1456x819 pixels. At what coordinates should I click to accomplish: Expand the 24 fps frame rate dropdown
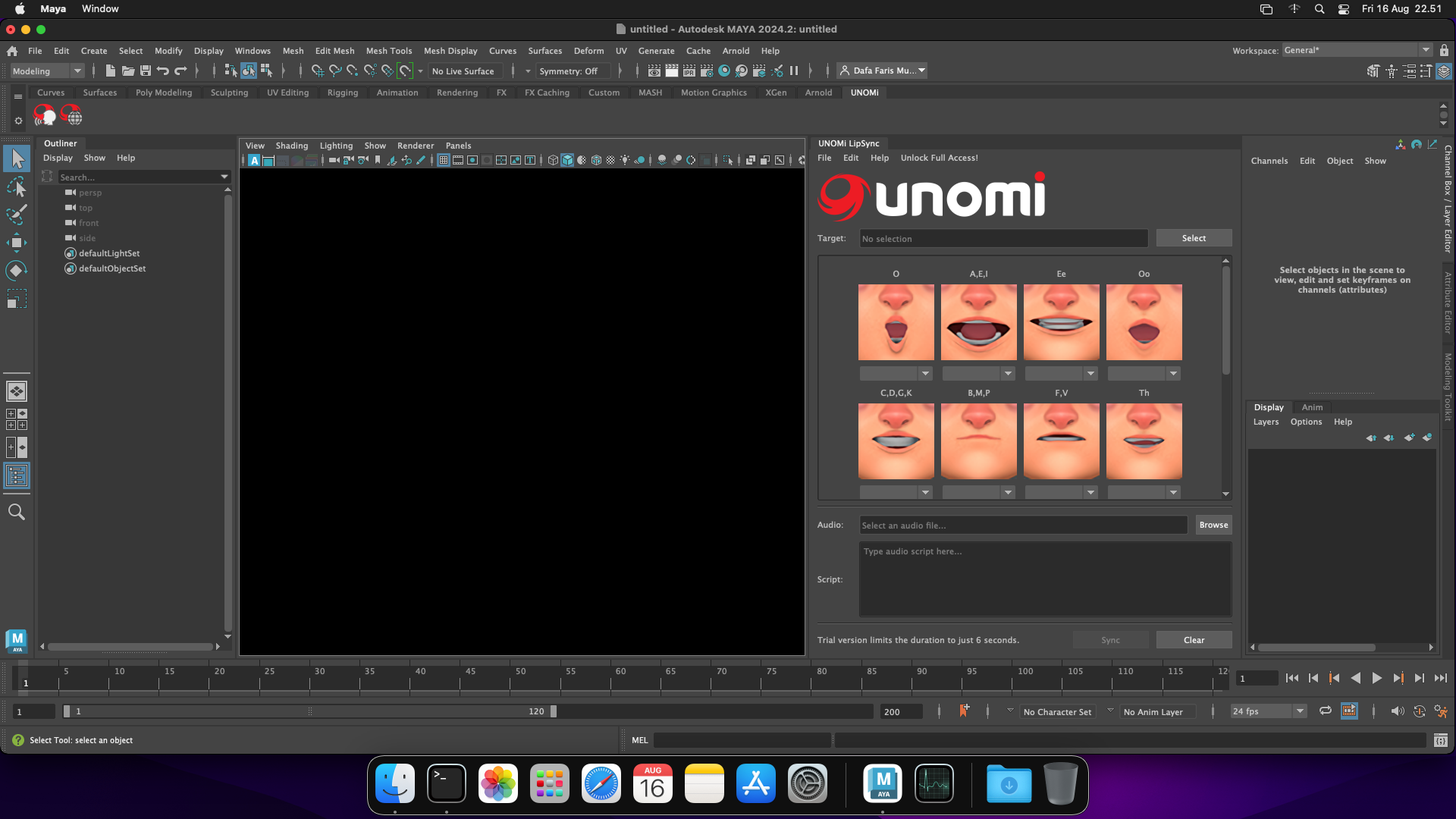click(x=1300, y=711)
